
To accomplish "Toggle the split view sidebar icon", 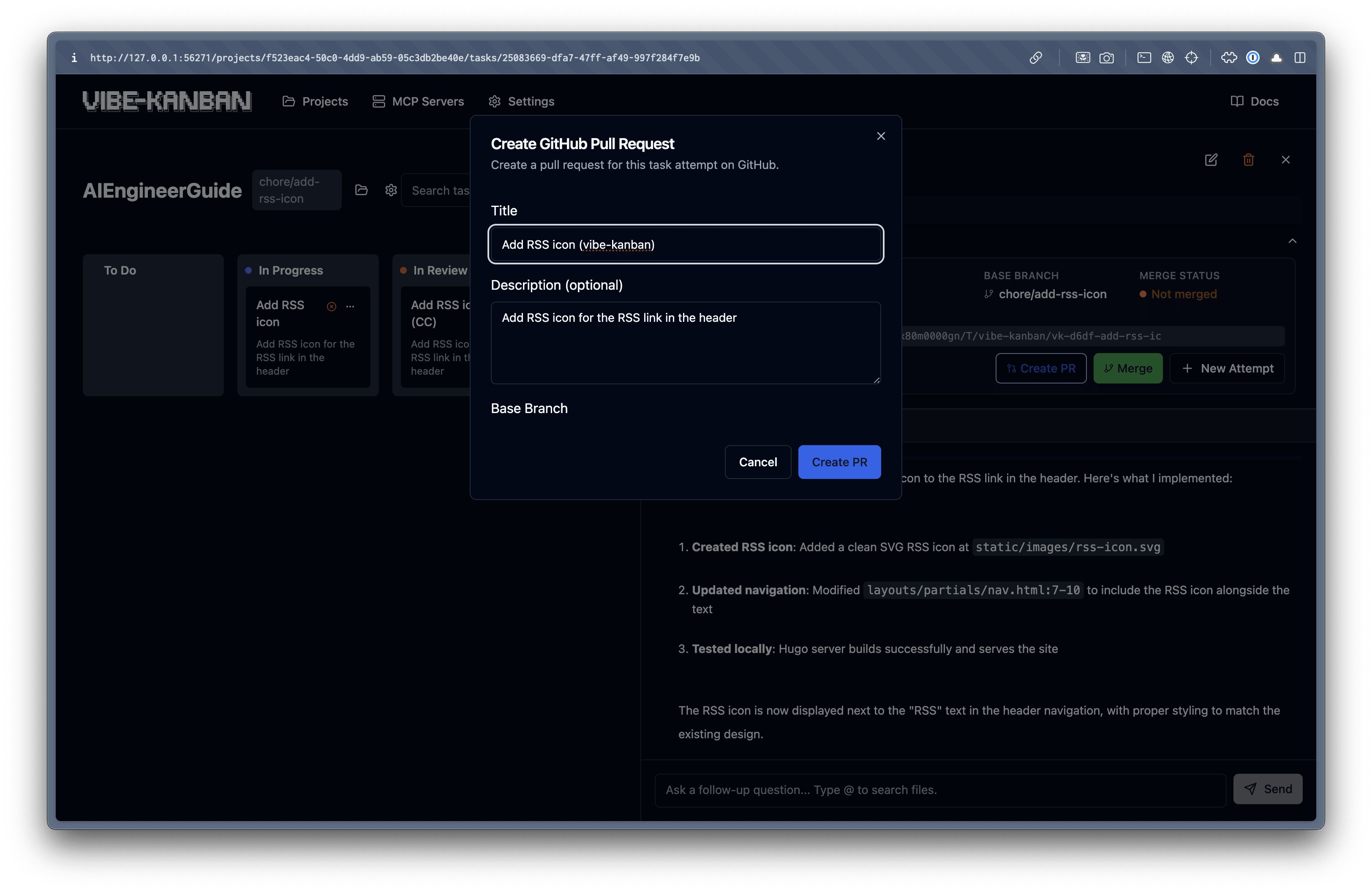I will coord(1300,57).
